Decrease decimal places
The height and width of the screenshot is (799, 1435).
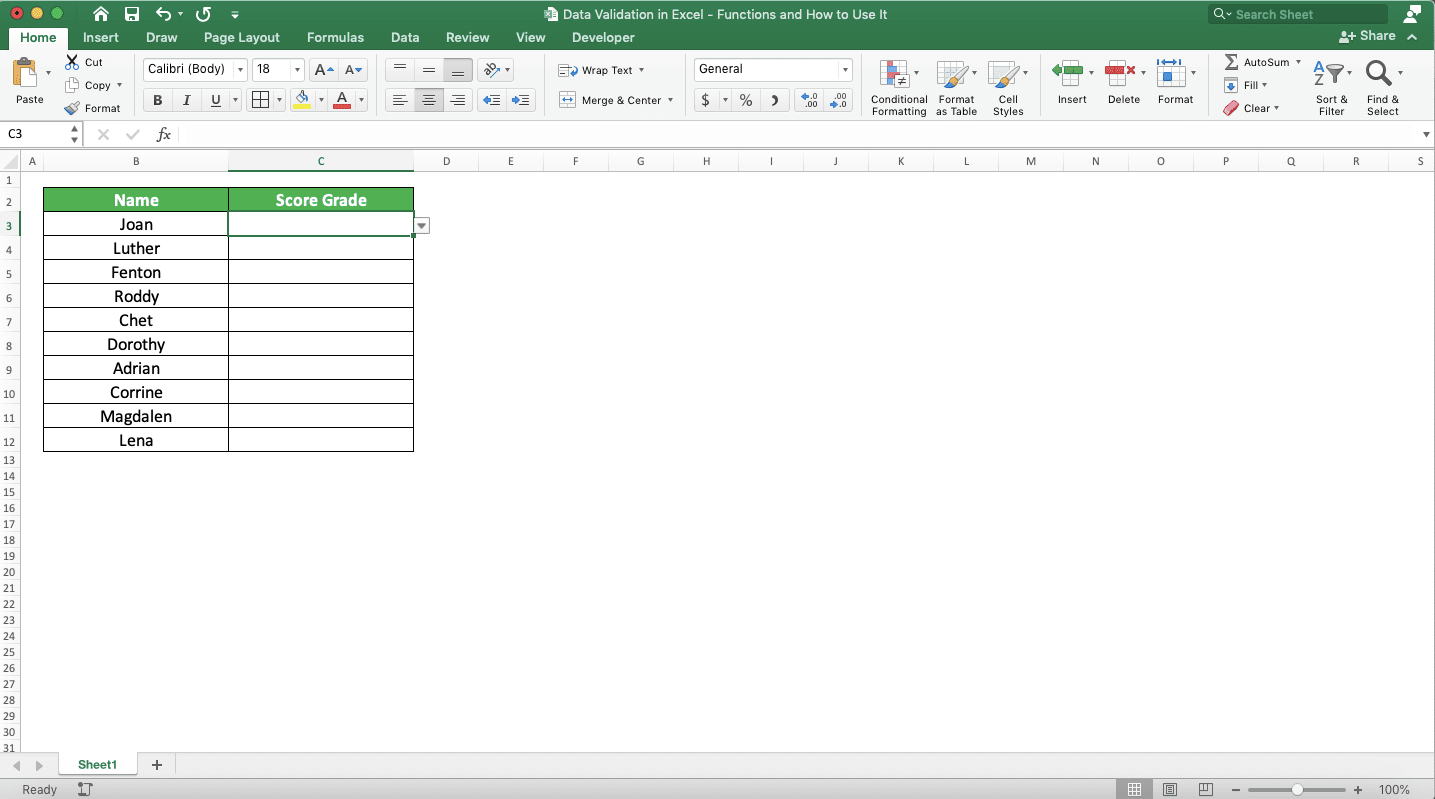(x=839, y=100)
